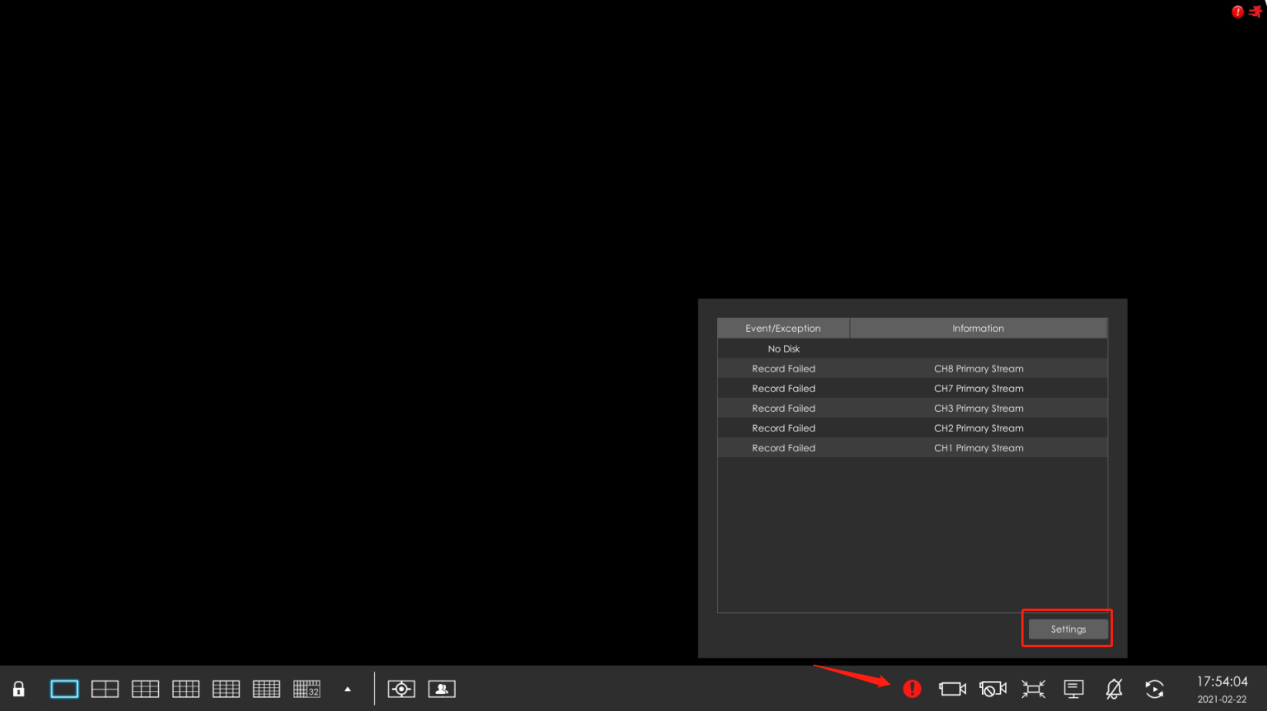Click the 2021-02-22 date display

tap(1222, 700)
